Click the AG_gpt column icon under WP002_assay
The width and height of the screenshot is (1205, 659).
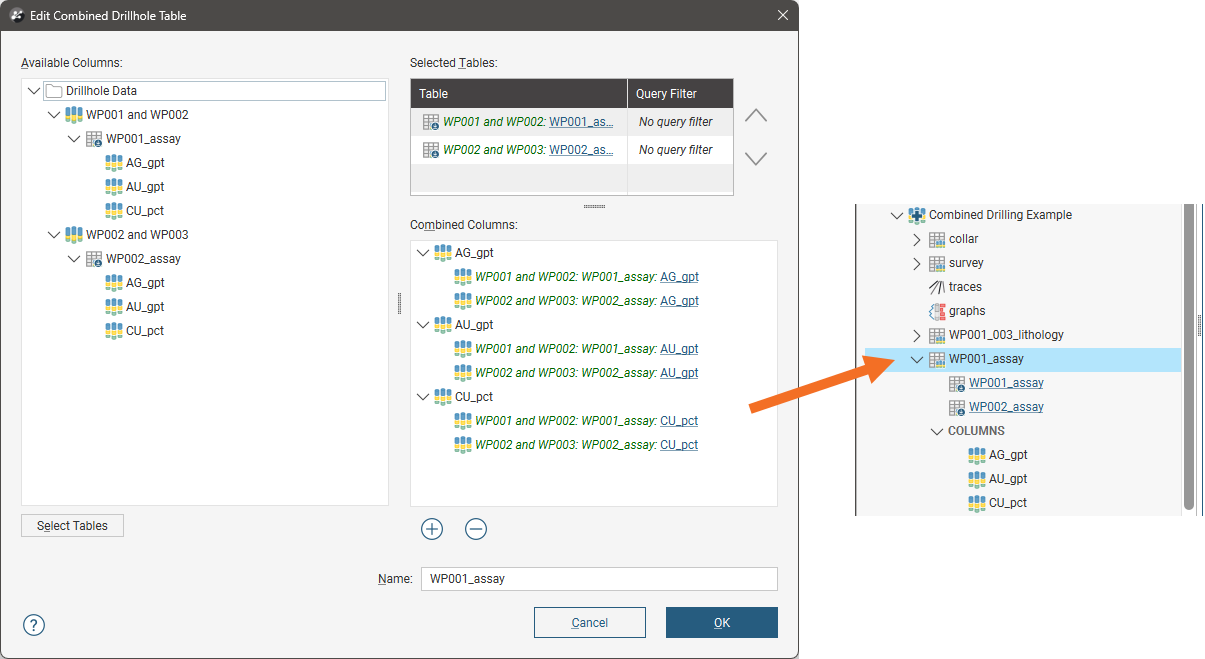click(114, 283)
